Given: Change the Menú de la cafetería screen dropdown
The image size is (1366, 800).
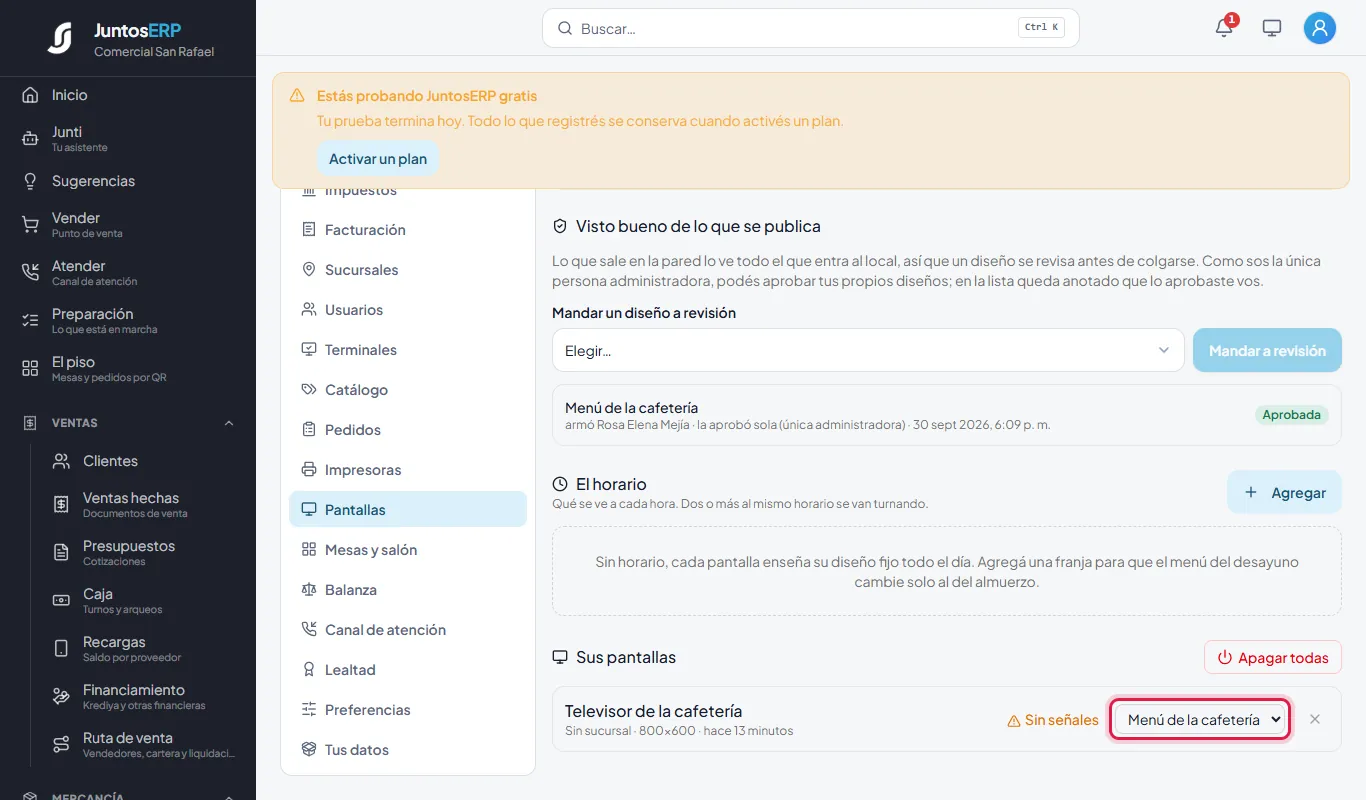Looking at the screenshot, I should (x=1200, y=719).
